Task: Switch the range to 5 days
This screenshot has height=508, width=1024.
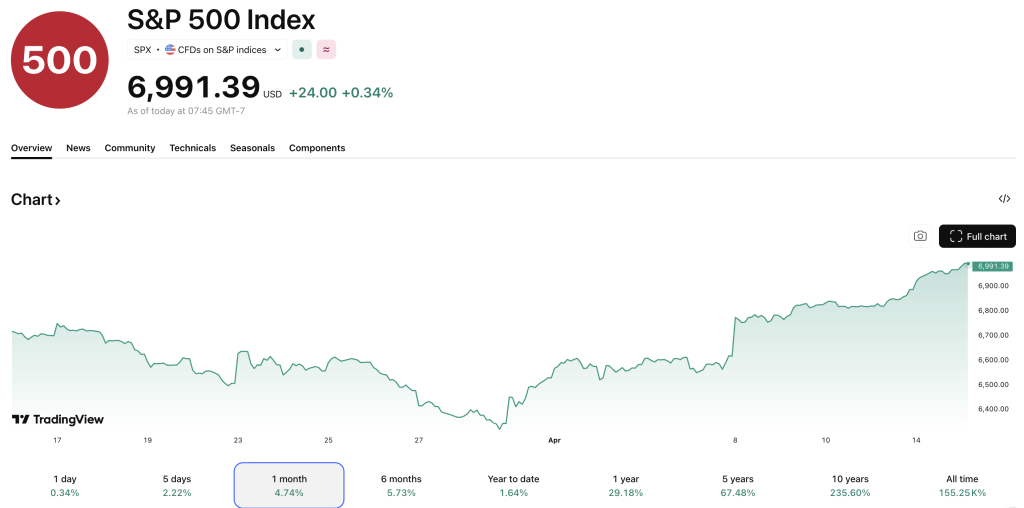Action: 177,485
